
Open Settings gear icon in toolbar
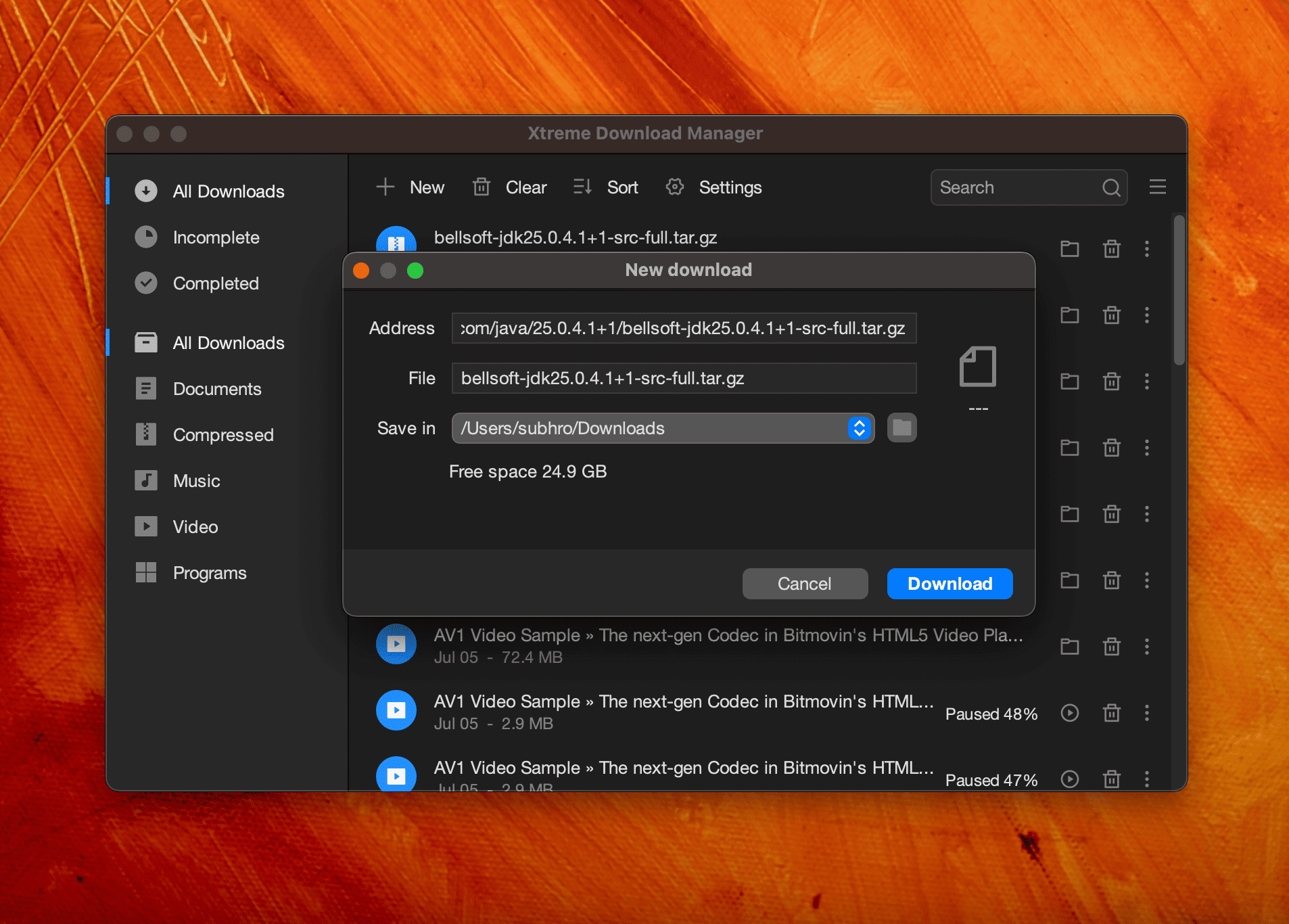pyautogui.click(x=674, y=187)
